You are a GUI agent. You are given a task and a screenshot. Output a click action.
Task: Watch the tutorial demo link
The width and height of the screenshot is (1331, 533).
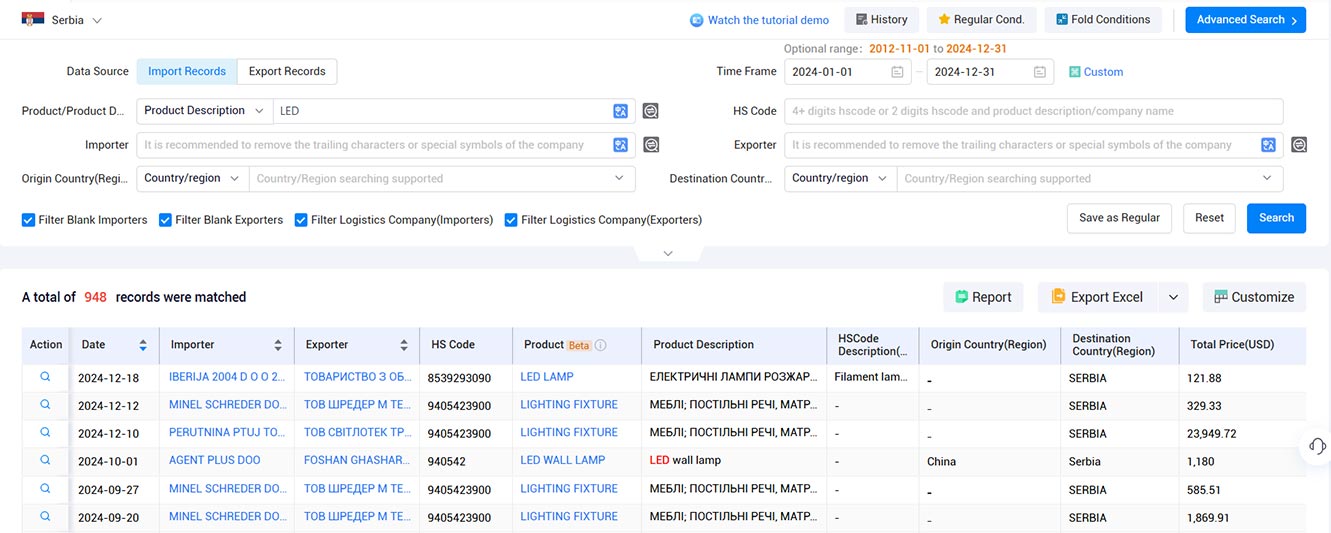pyautogui.click(x=760, y=20)
